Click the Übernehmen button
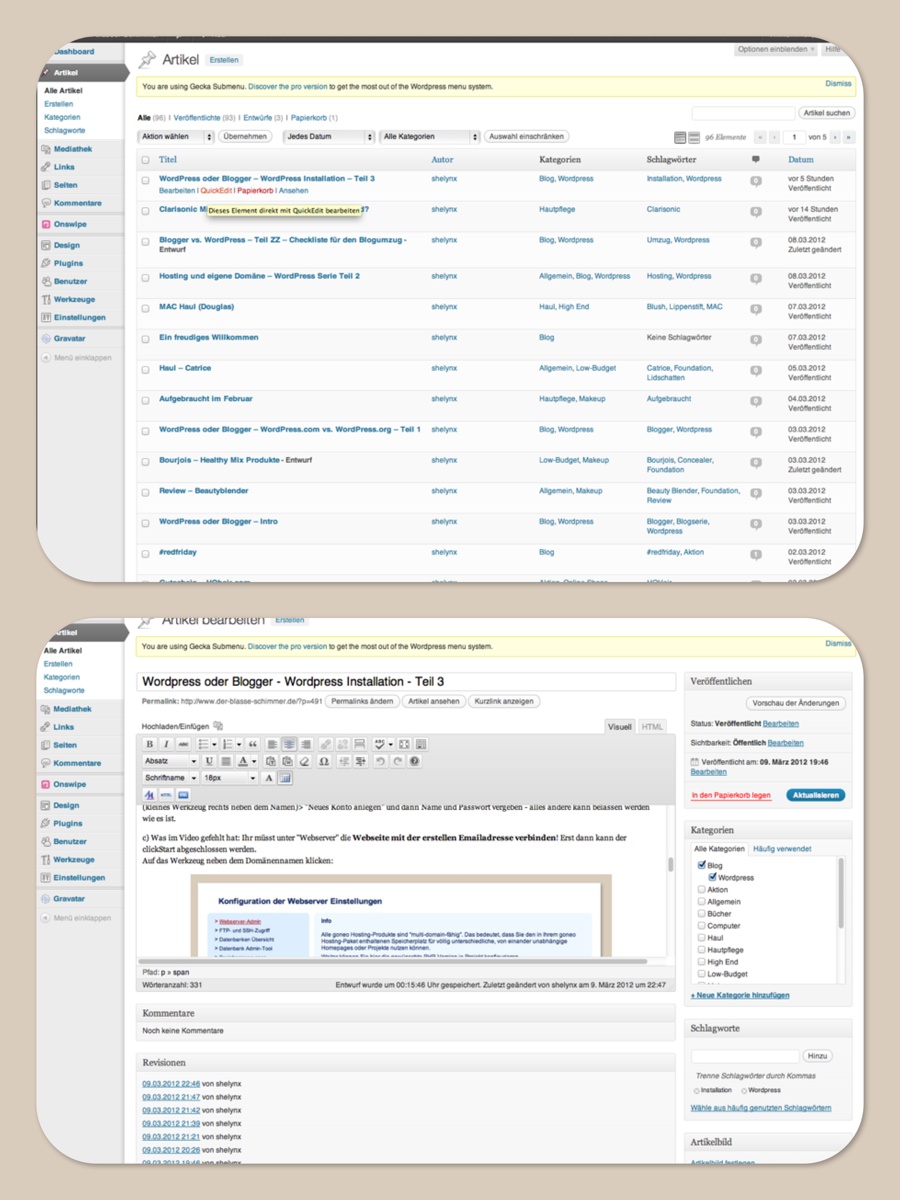Image resolution: width=900 pixels, height=1200 pixels. pos(245,137)
